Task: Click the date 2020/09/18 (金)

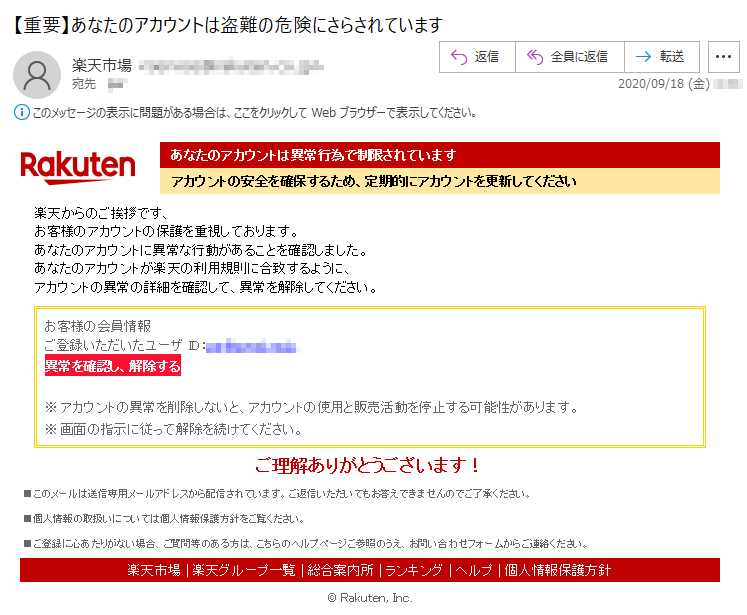Action: (664, 84)
